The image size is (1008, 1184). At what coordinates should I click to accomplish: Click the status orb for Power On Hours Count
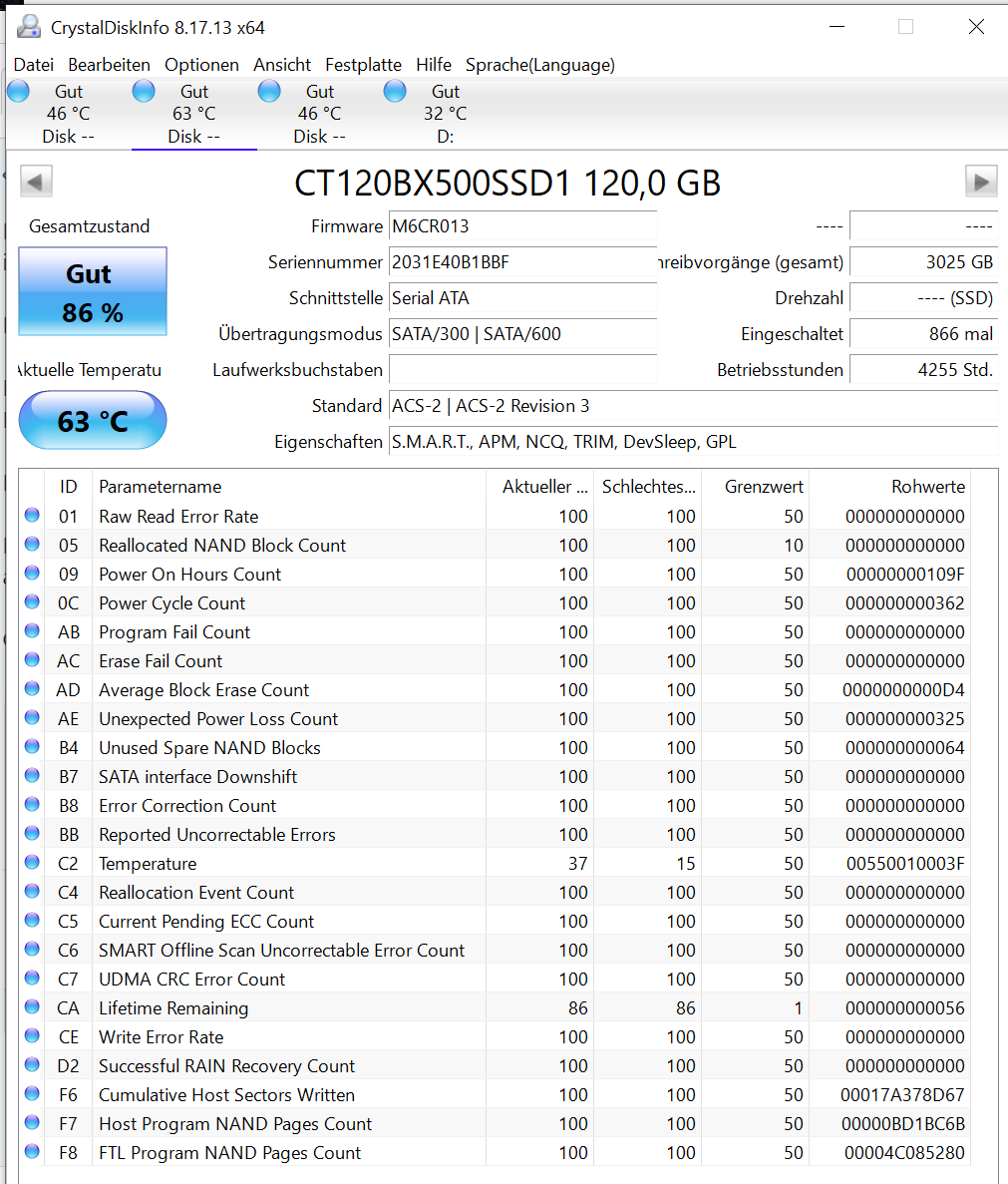32,573
